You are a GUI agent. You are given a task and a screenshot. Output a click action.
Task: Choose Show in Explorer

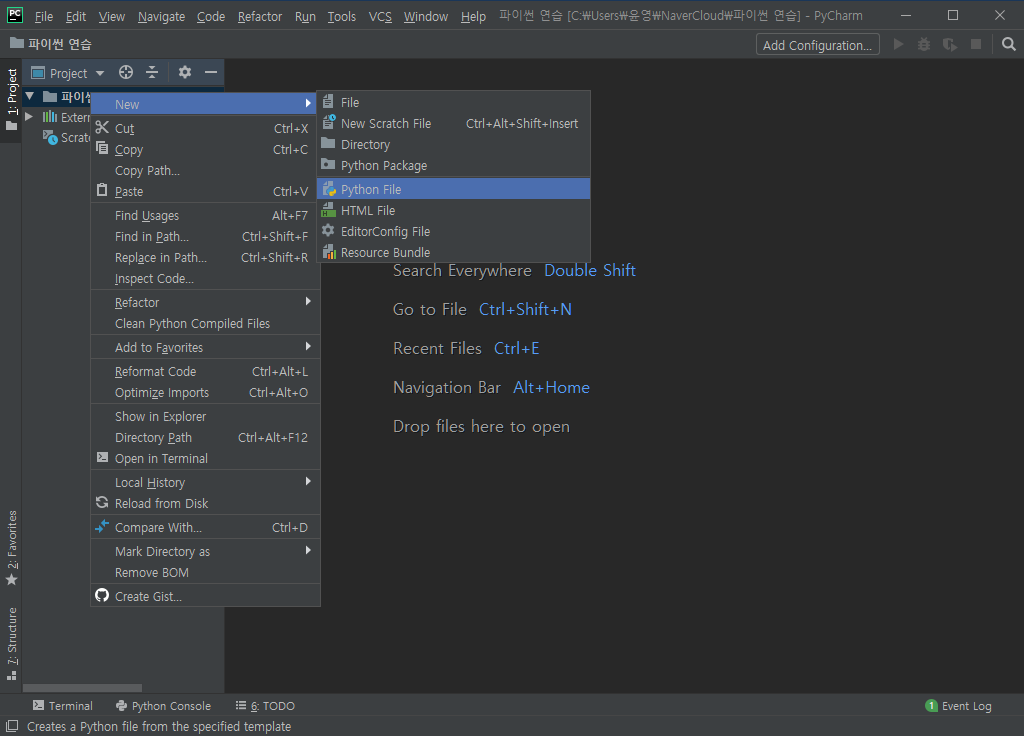pyautogui.click(x=205, y=416)
